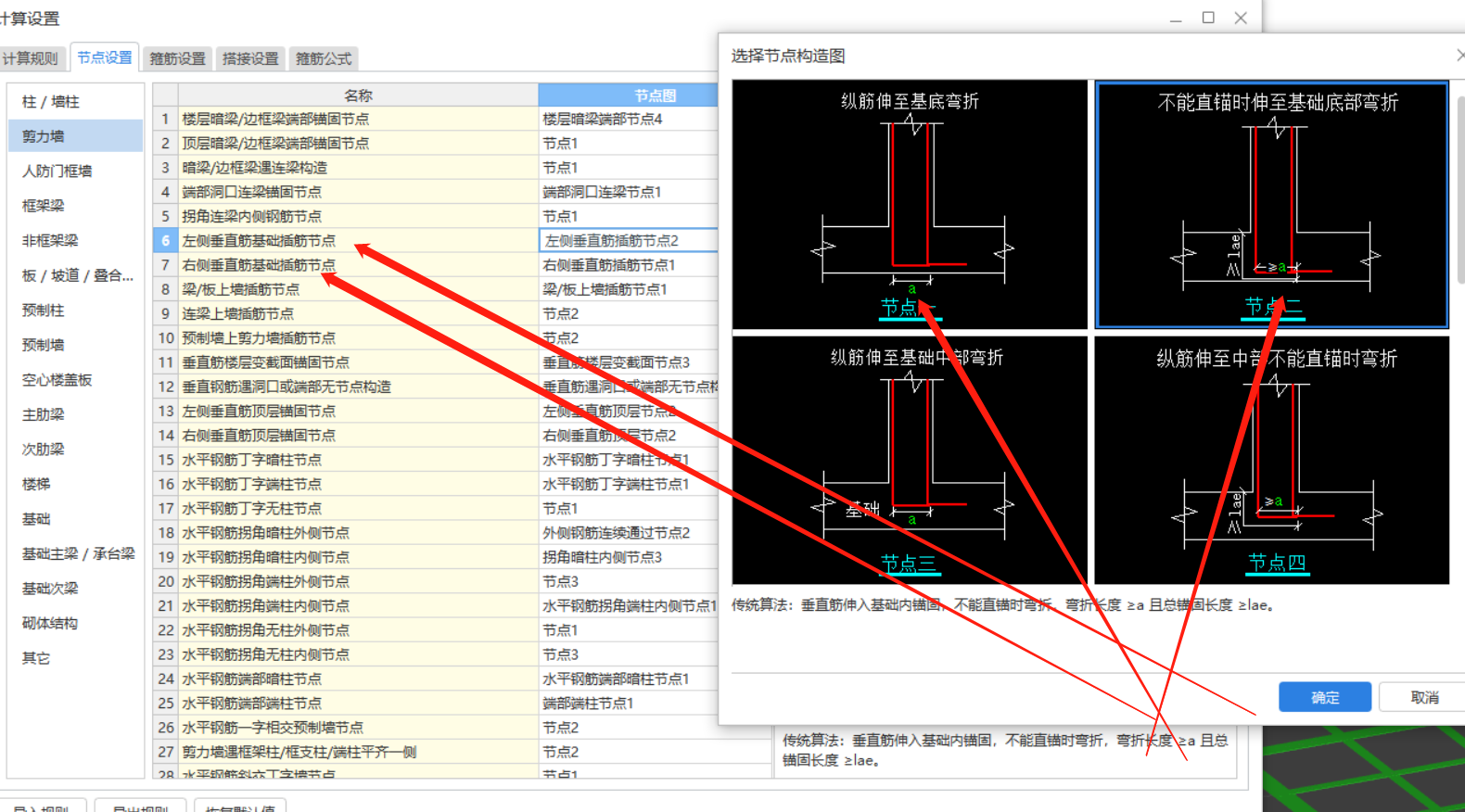Cancel the node diagram dialog with 取消
This screenshot has width=1465, height=812.
(x=1424, y=697)
